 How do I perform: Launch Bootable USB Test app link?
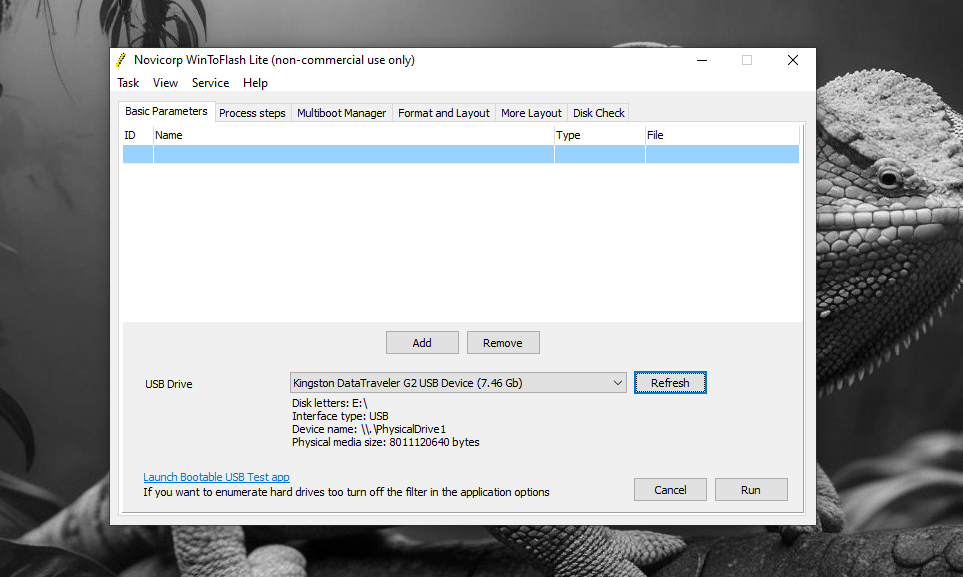point(216,477)
